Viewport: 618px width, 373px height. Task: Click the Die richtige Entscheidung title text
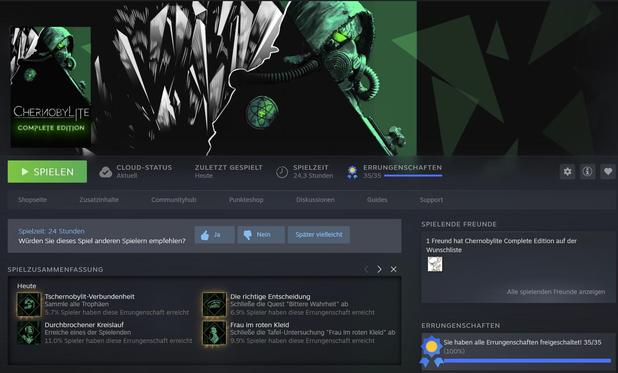270,297
